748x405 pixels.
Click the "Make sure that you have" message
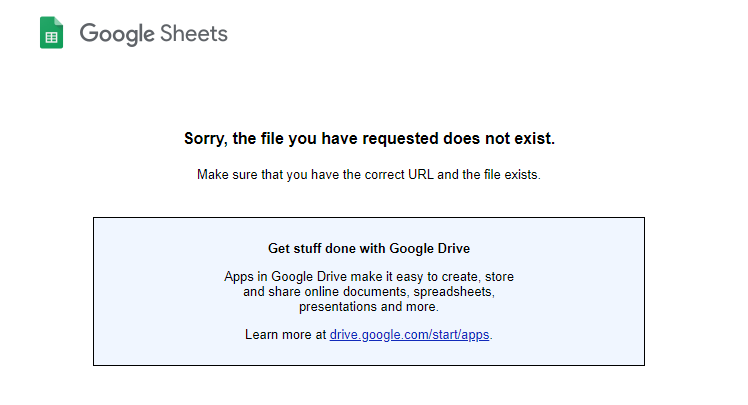coord(369,175)
